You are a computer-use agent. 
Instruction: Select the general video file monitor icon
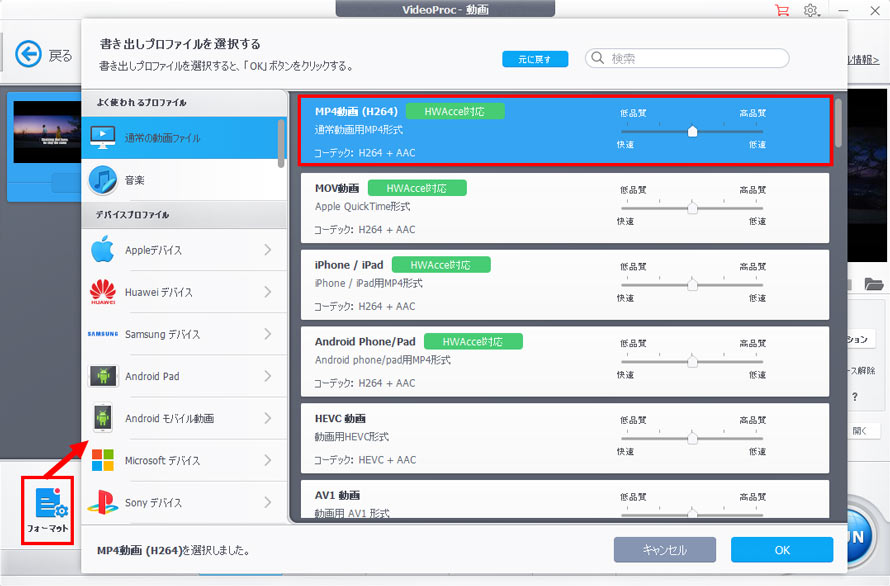103,137
